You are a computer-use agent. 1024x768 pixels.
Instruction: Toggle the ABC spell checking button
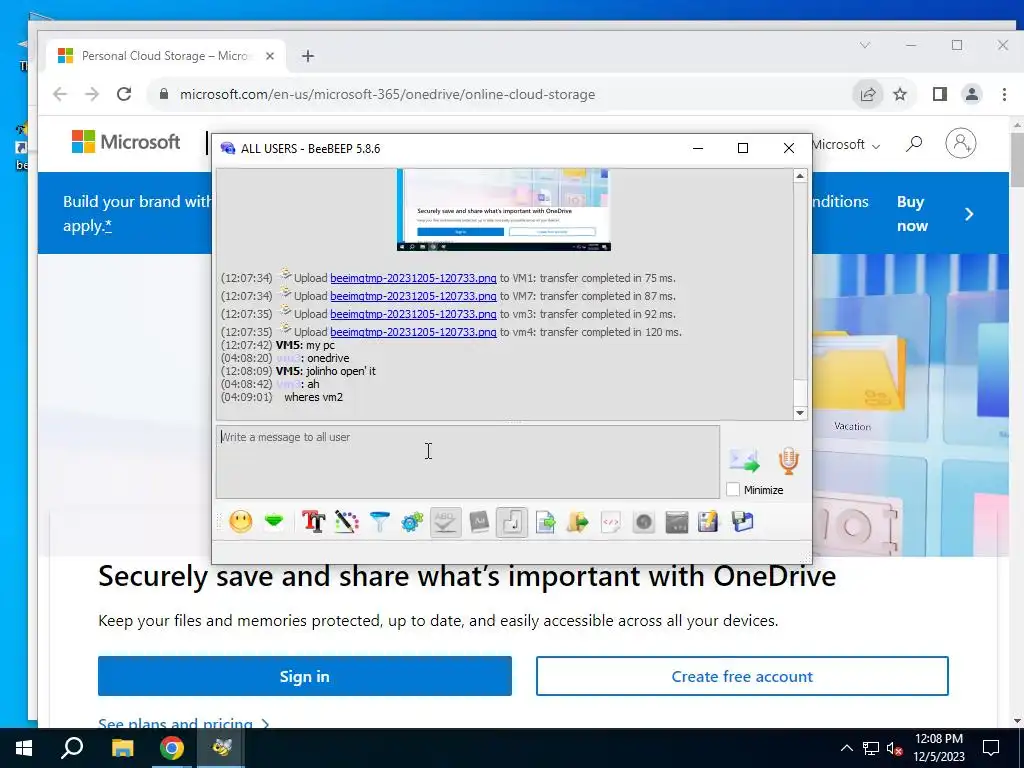pos(445,522)
